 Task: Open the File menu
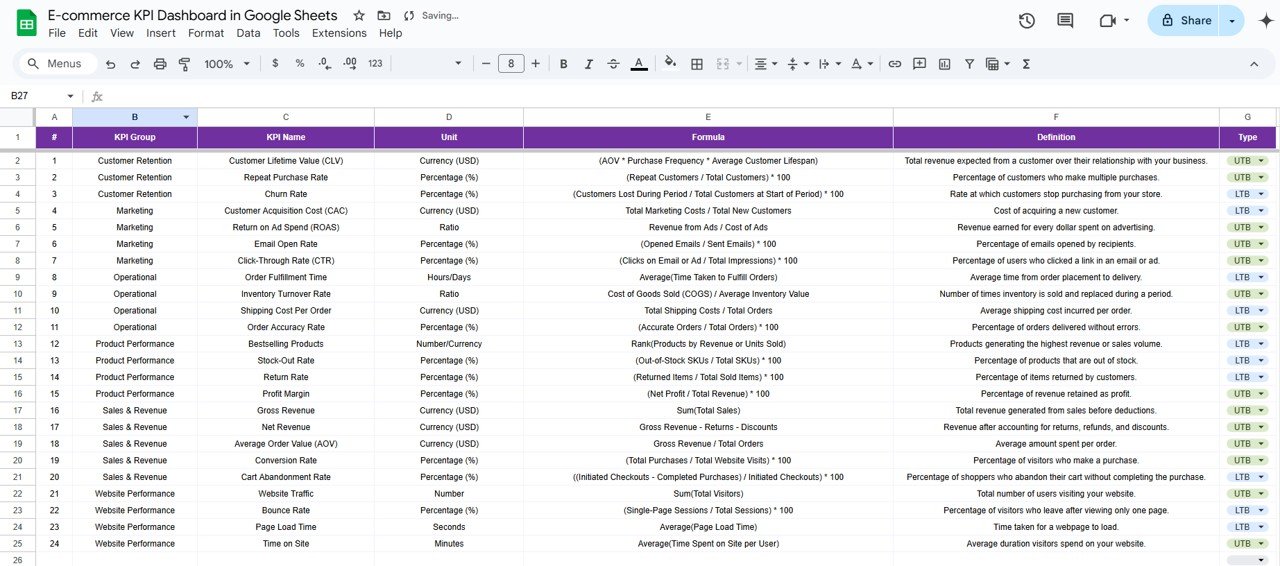pos(57,33)
